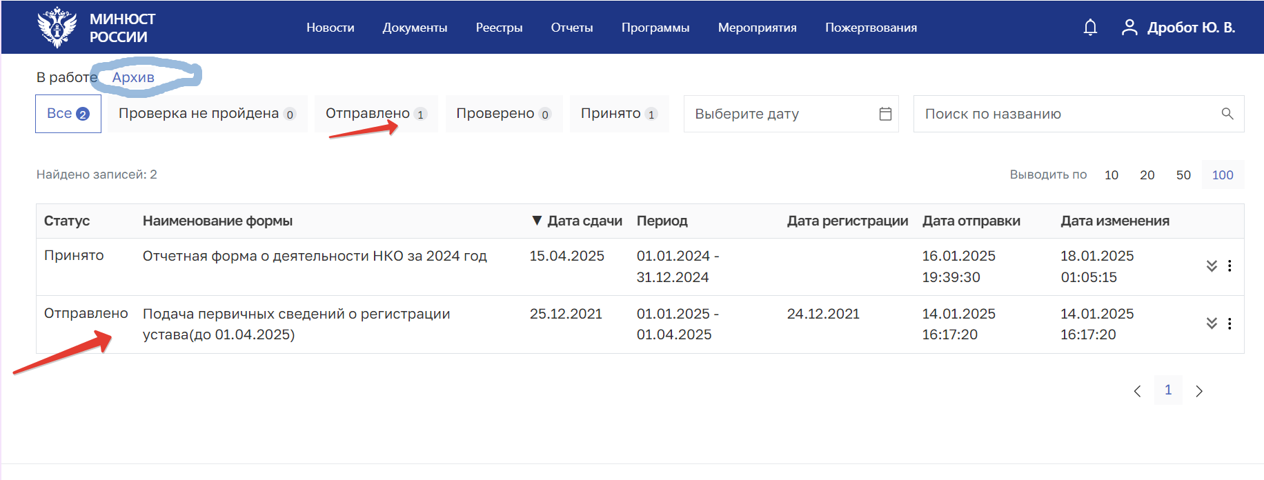
Task: Show only Отправлено status filter
Action: pyautogui.click(x=376, y=114)
